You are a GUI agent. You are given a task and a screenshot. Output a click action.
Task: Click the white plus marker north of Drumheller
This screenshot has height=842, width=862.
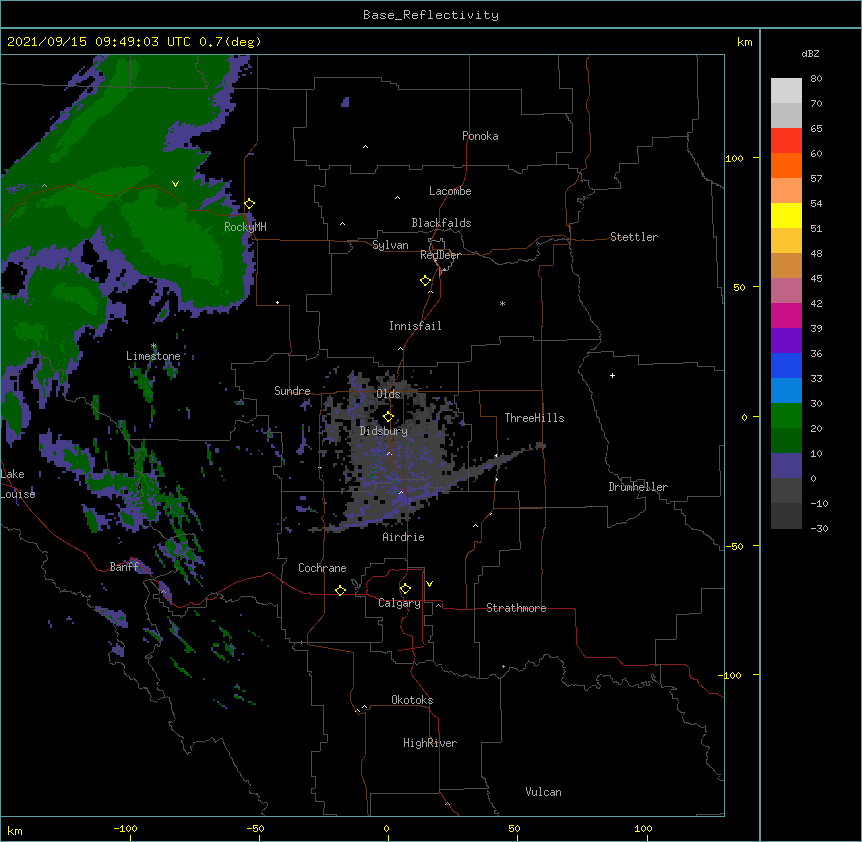click(612, 375)
